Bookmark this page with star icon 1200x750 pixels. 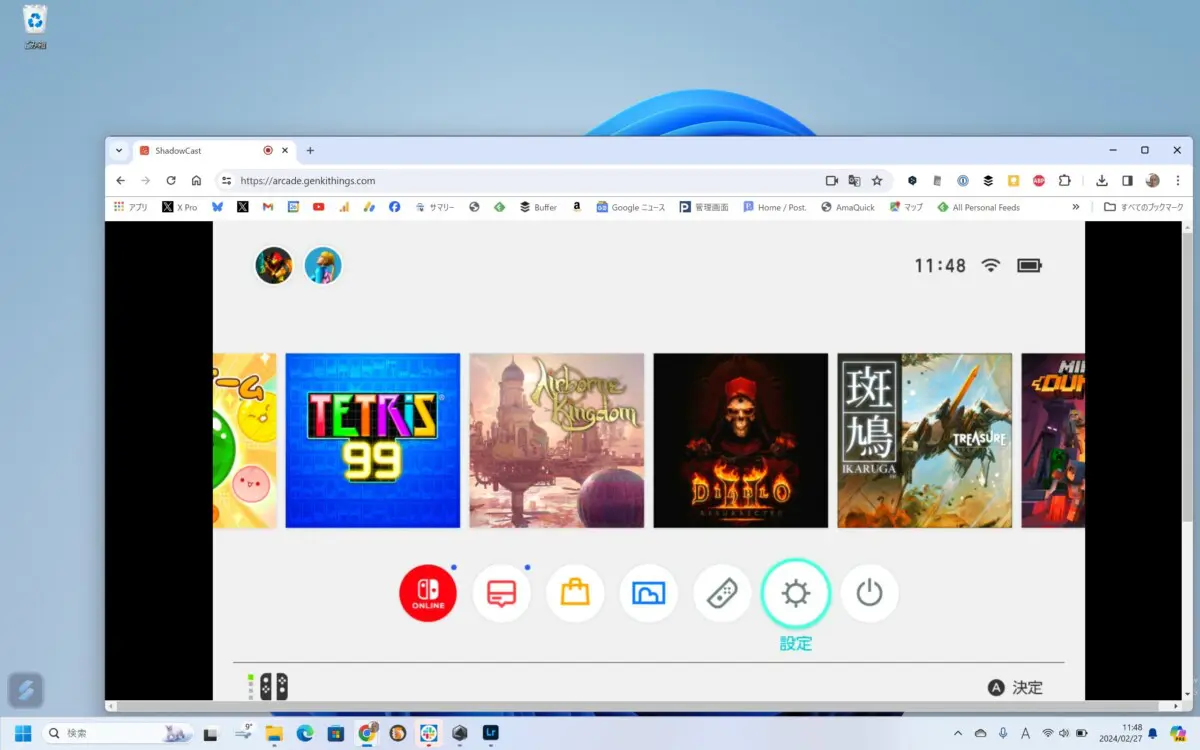tap(877, 181)
